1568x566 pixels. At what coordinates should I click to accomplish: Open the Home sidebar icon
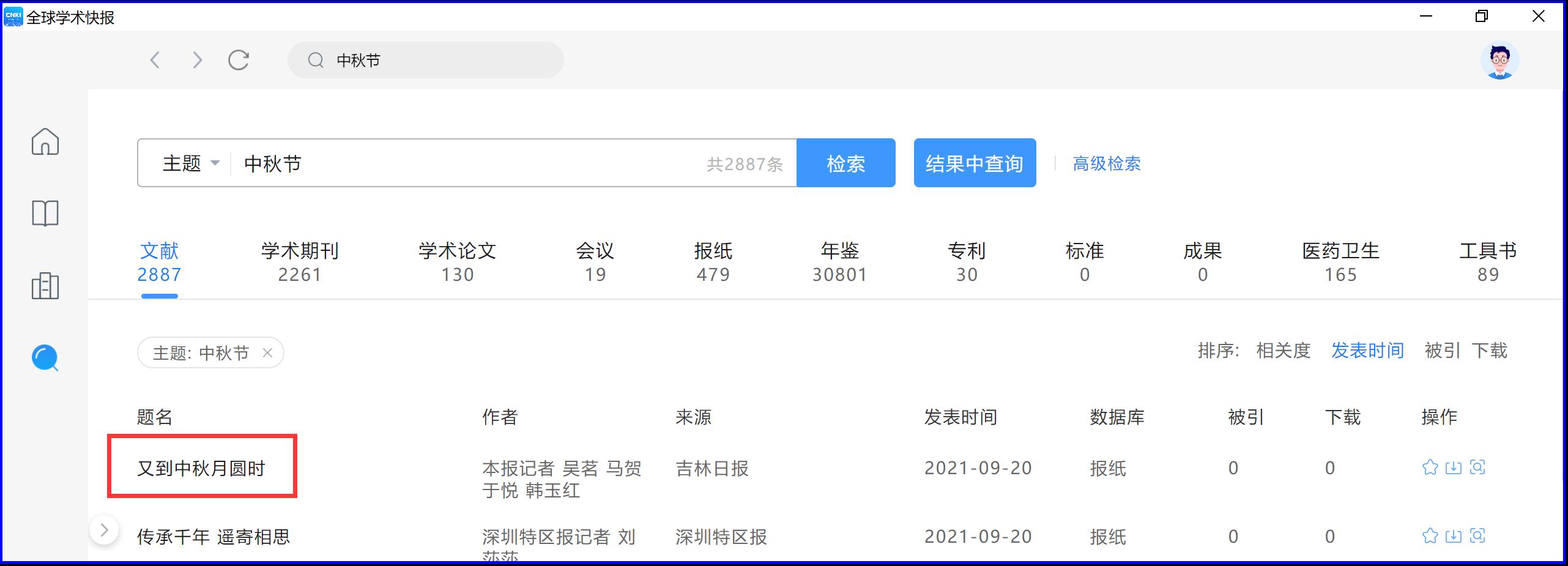coord(45,141)
